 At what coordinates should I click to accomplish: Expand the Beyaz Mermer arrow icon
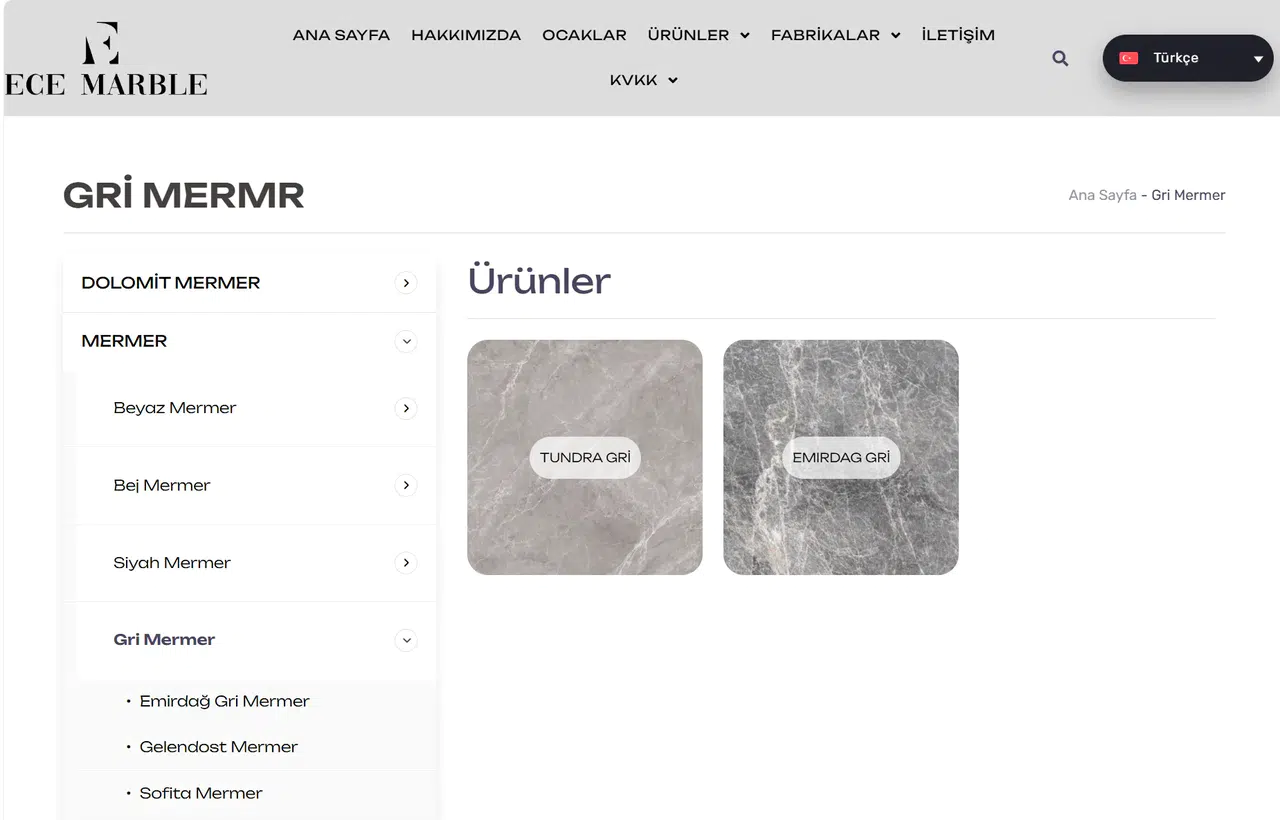tap(406, 408)
